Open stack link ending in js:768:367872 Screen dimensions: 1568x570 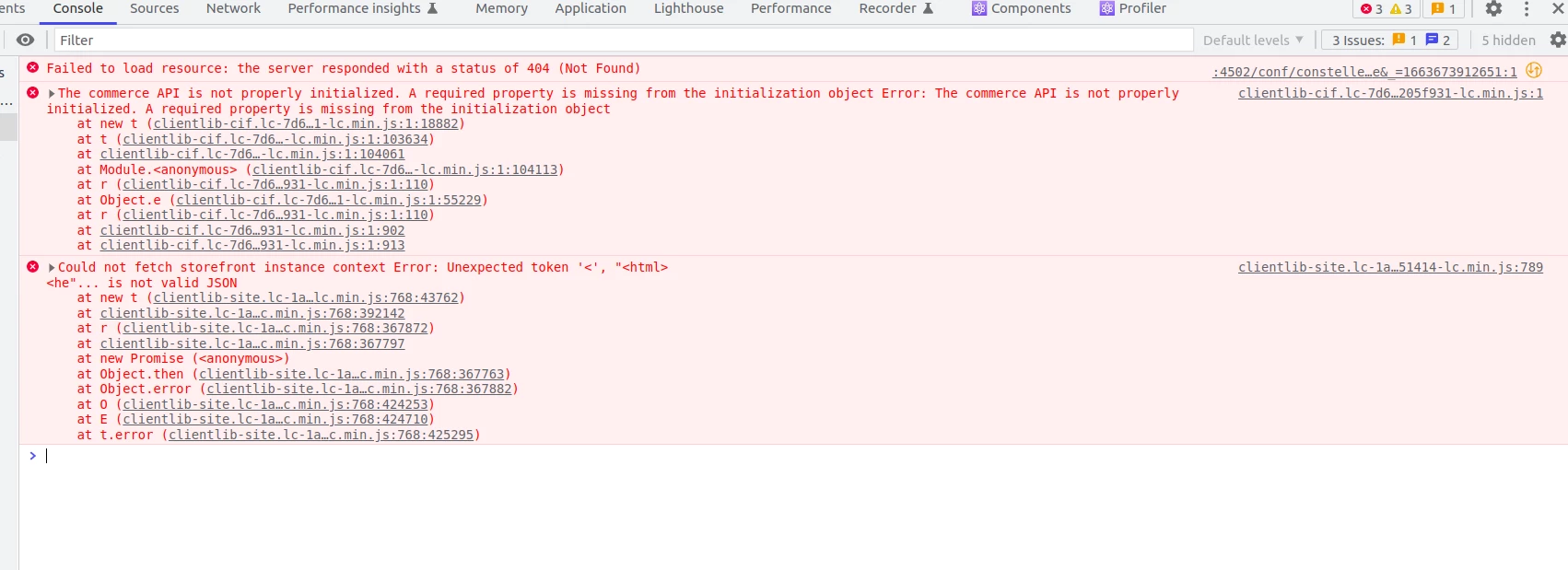275,328
